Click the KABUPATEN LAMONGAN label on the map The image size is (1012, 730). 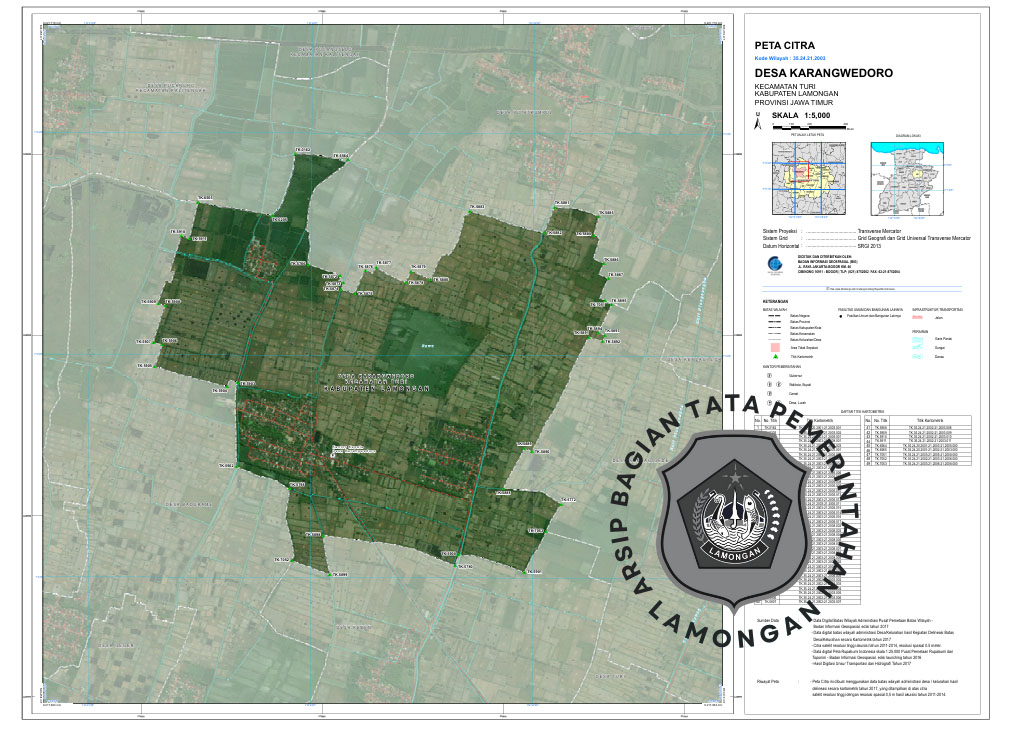(x=376, y=386)
